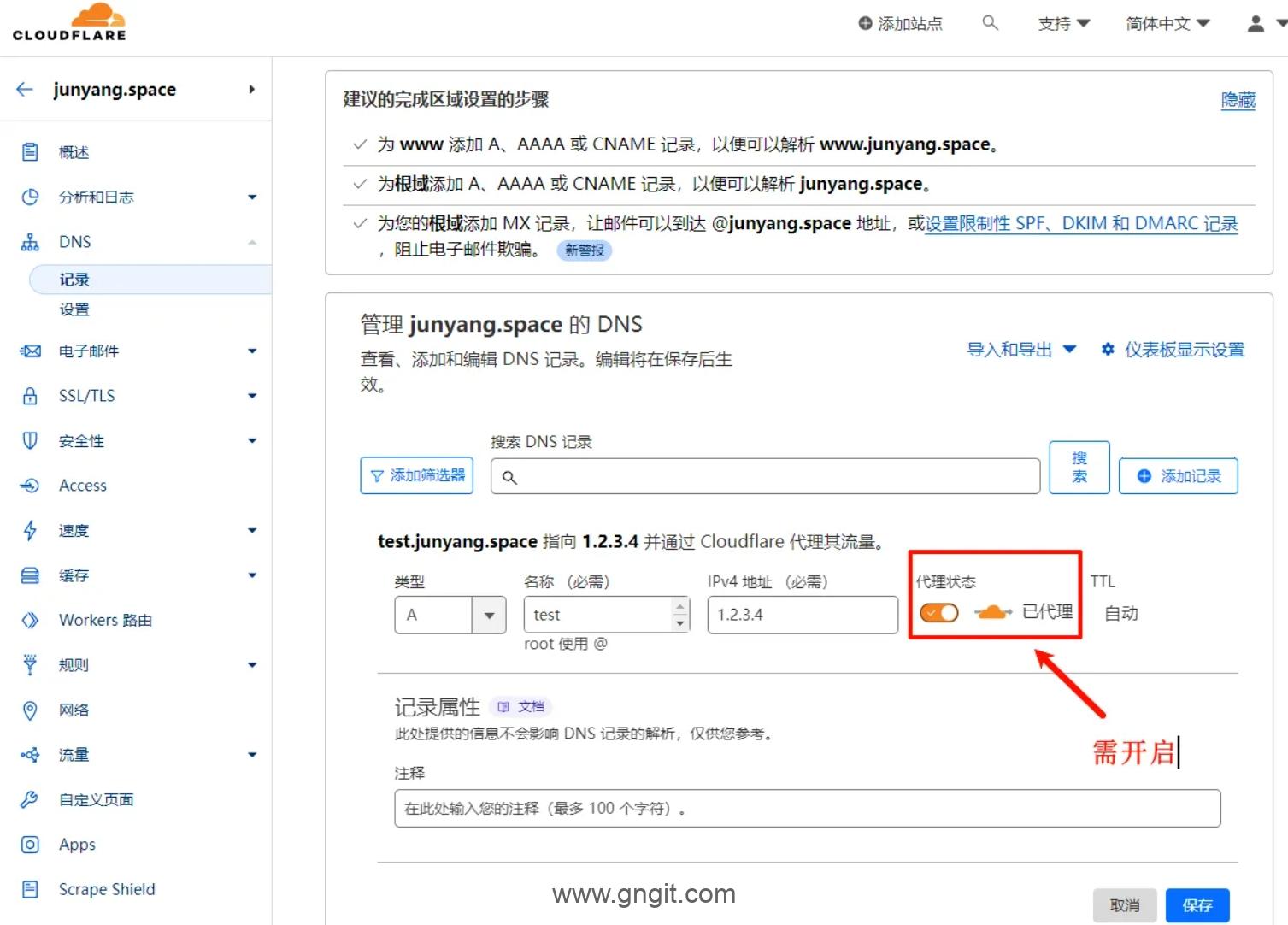Focus the 搜索 DNS 记录 input field
1288x925 pixels.
(x=765, y=476)
